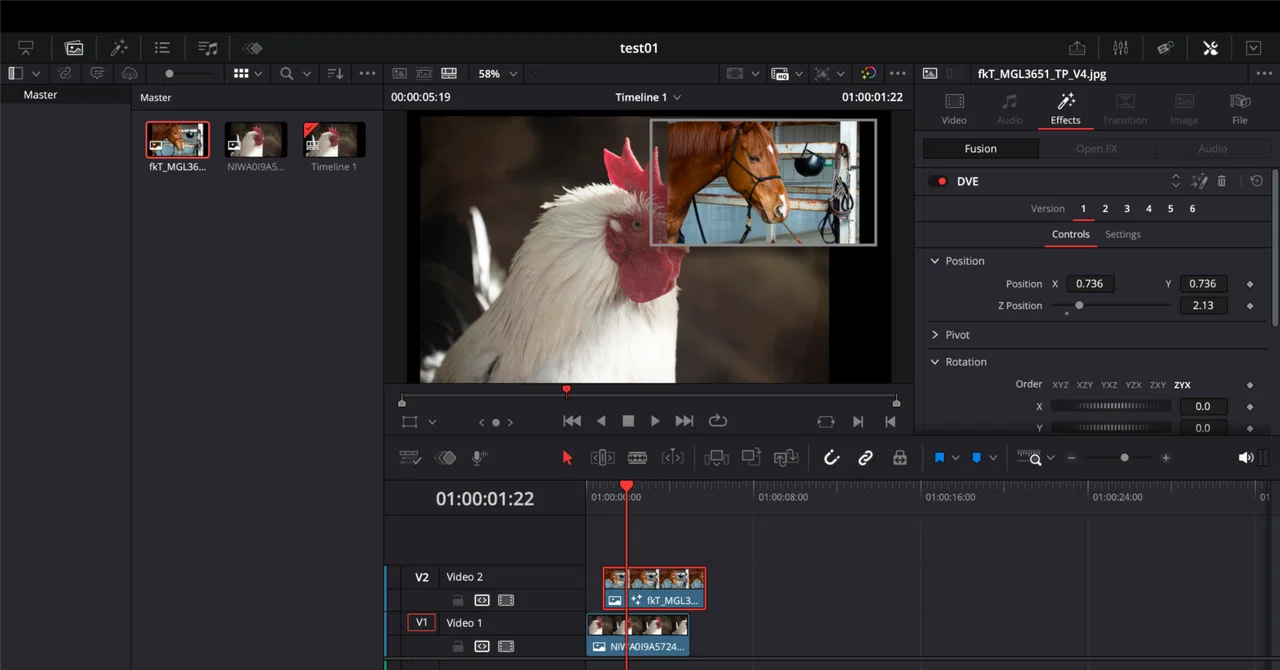Click the Replace Clip icon

786,458
